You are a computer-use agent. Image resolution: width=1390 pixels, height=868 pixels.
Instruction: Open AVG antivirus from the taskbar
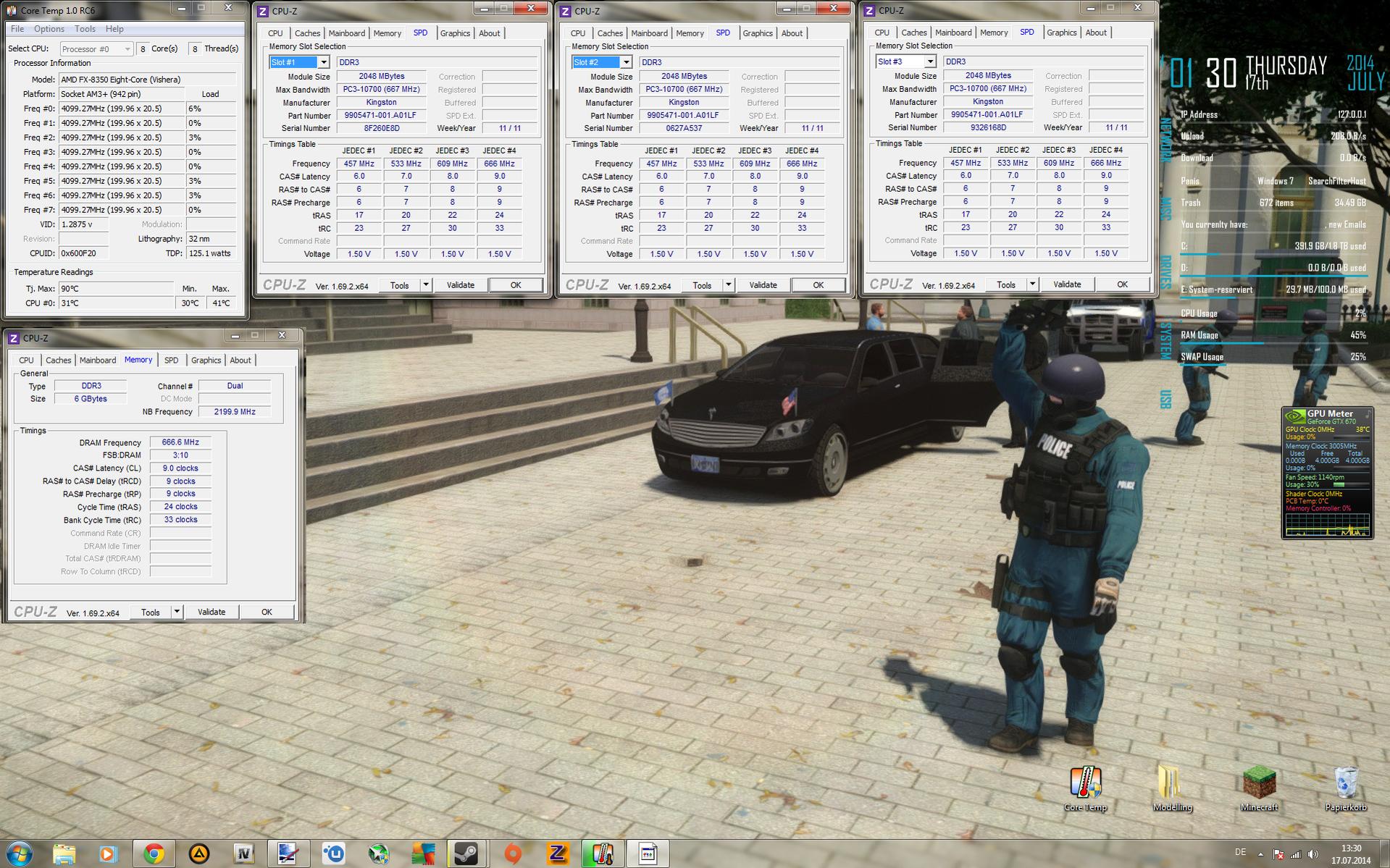[423, 854]
